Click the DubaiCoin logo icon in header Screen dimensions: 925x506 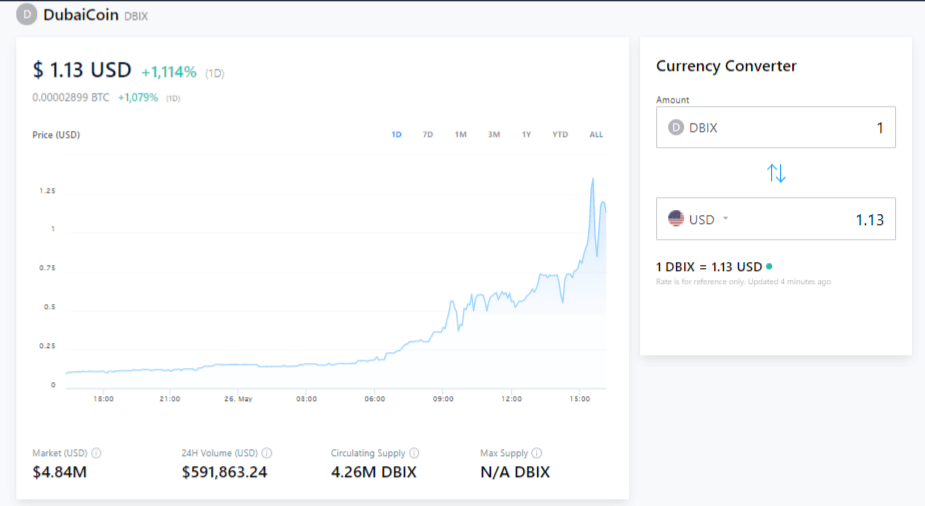tap(27, 14)
